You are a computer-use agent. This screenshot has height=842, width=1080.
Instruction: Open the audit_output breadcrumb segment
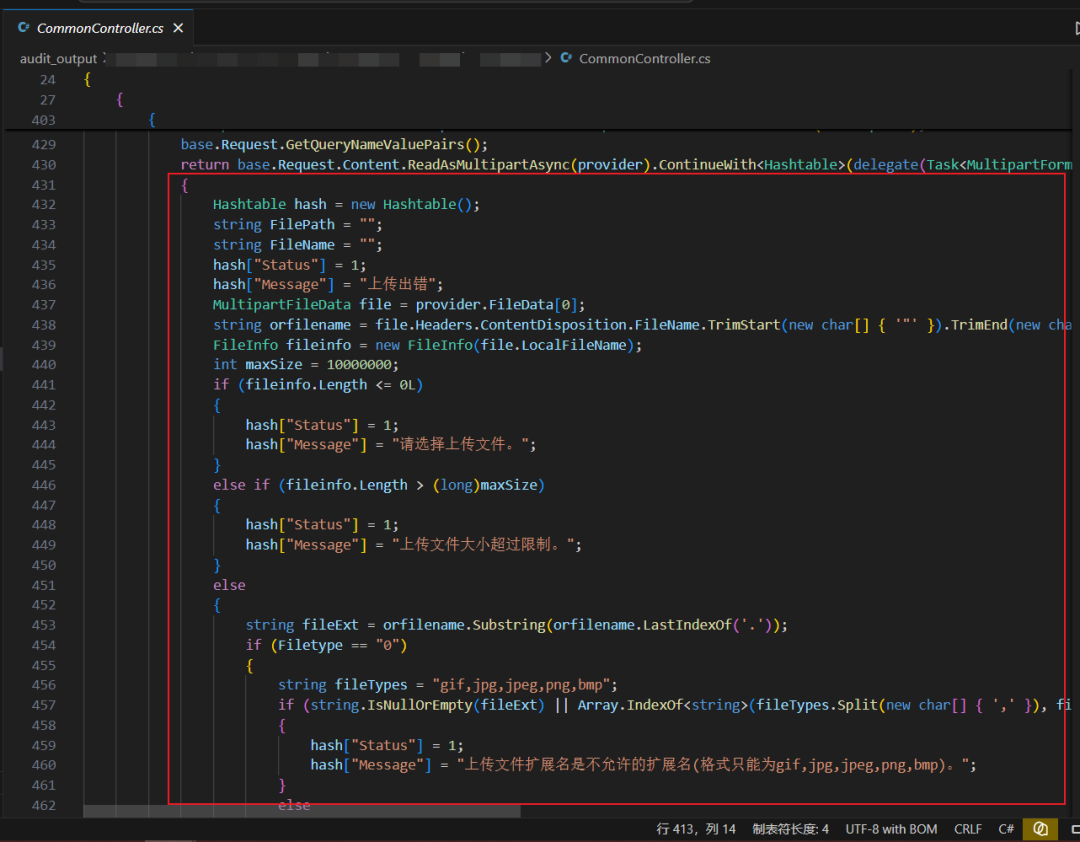coord(59,59)
